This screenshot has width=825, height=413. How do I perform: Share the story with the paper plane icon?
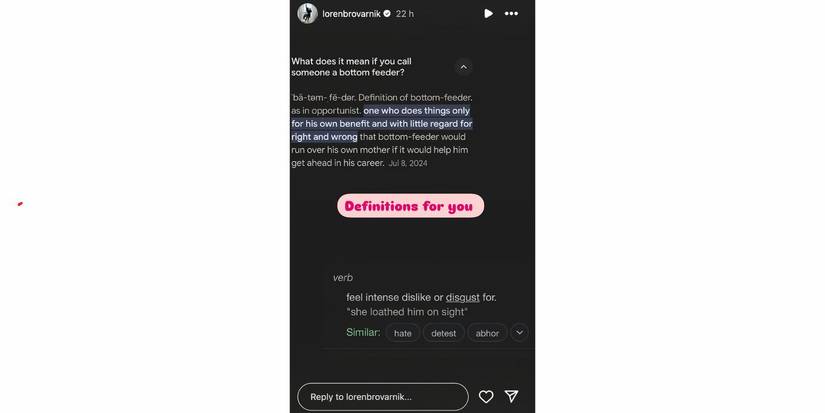(511, 397)
